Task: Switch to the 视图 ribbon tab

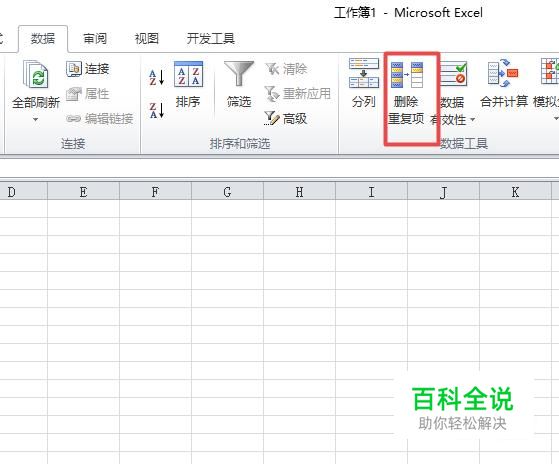Action: 147,38
